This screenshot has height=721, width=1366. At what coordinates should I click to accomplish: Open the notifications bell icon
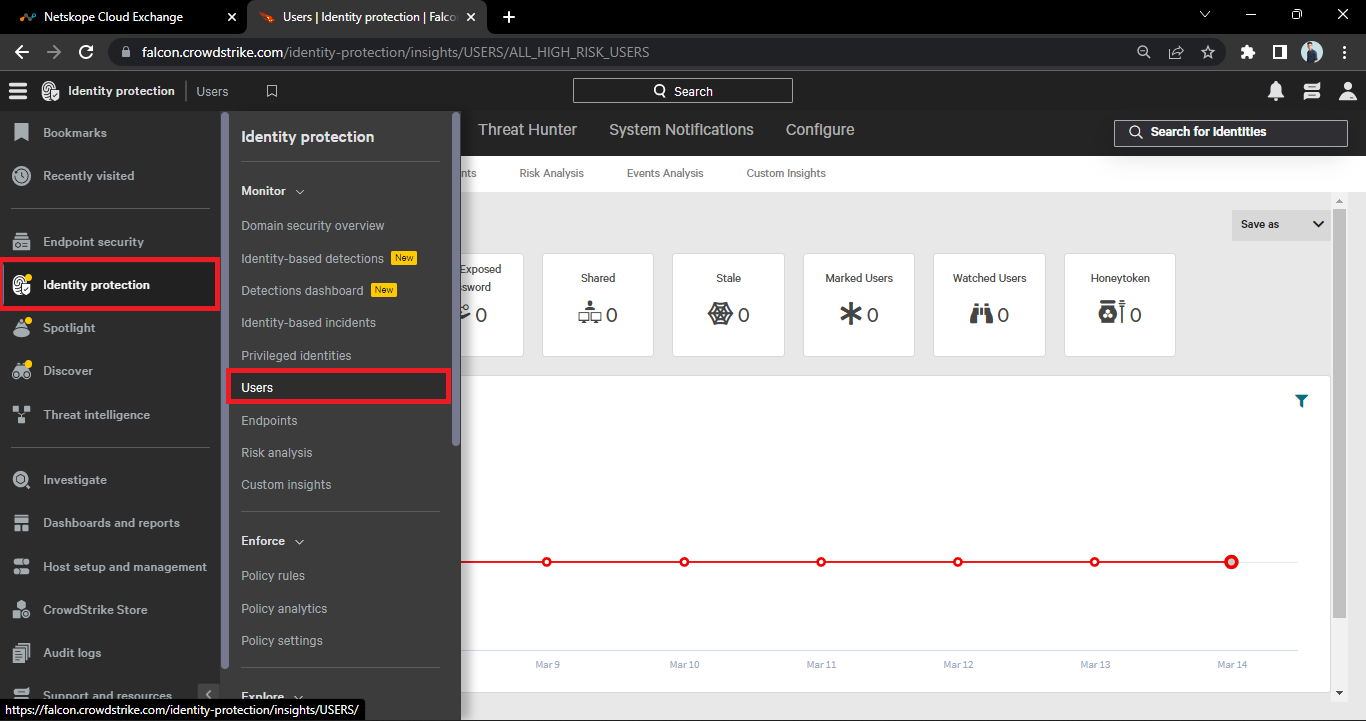[1276, 91]
